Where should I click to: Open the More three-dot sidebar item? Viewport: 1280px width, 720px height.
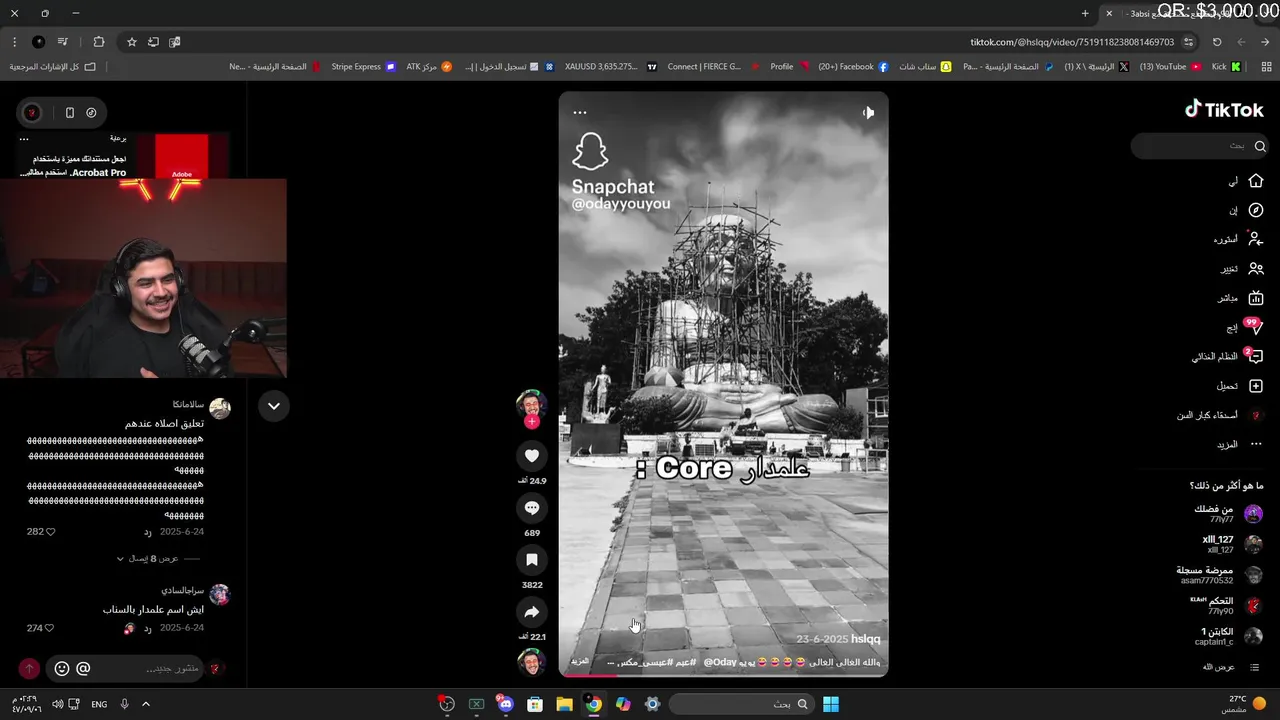[x=1256, y=444]
